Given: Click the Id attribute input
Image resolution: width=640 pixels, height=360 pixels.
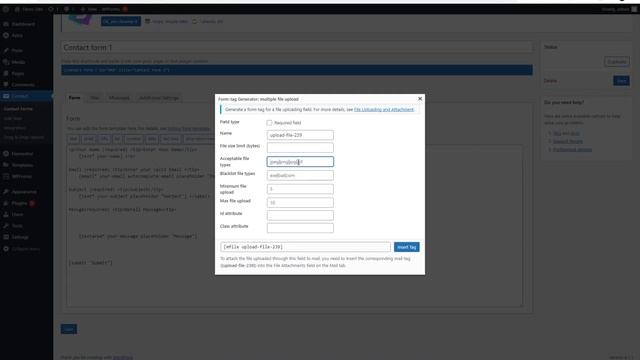Looking at the screenshot, I should click(300, 215).
